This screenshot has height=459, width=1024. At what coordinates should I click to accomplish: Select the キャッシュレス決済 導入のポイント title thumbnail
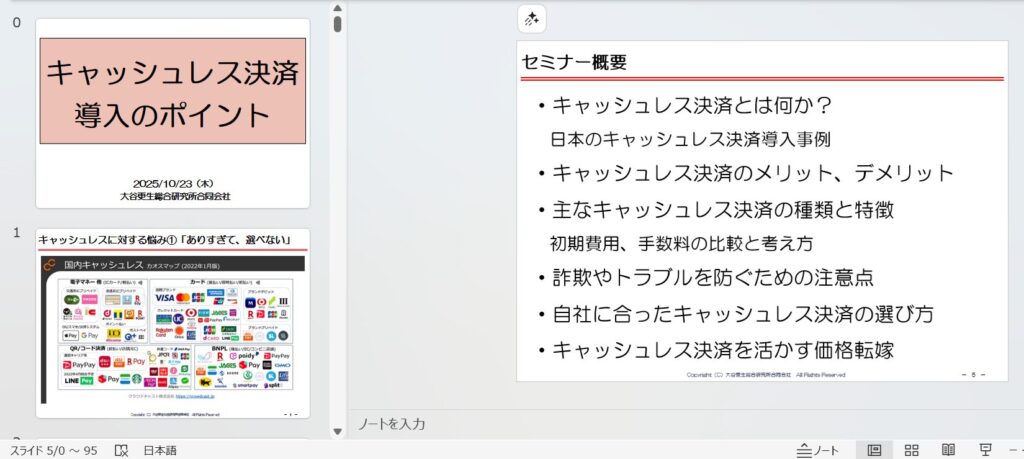pyautogui.click(x=172, y=113)
